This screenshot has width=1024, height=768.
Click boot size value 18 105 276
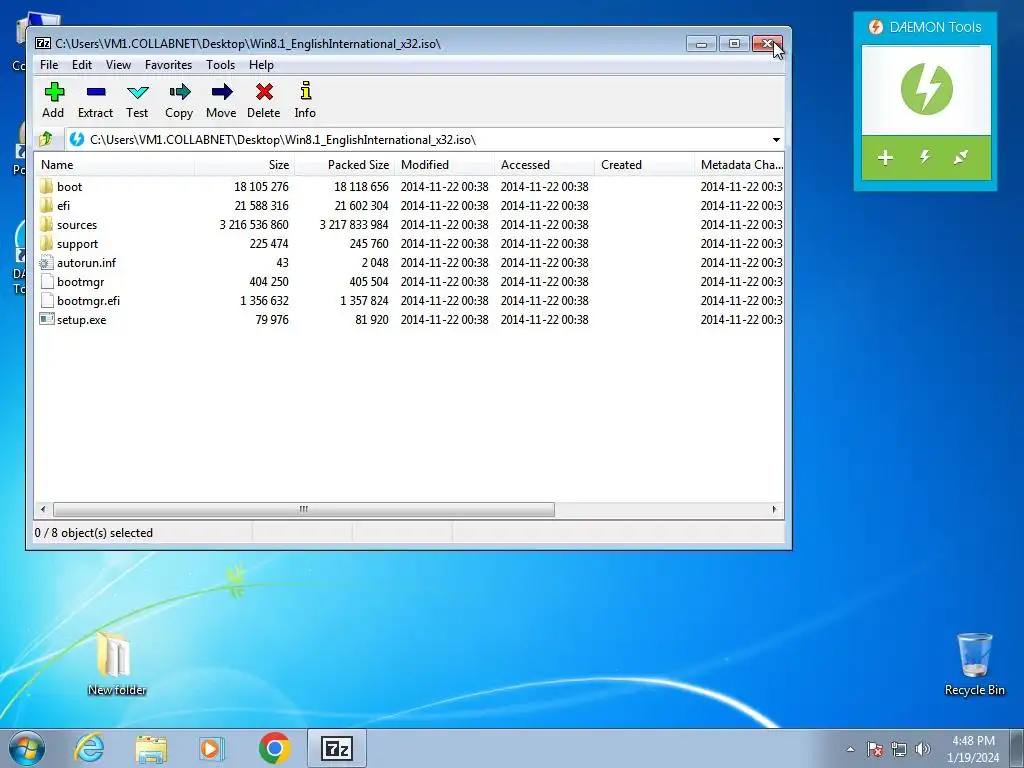261,187
